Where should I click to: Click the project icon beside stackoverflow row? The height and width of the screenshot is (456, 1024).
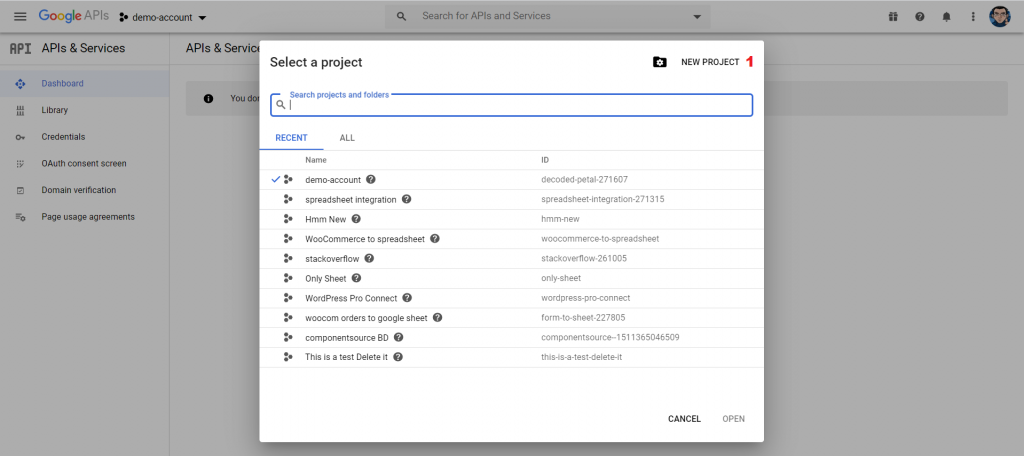coord(288,258)
